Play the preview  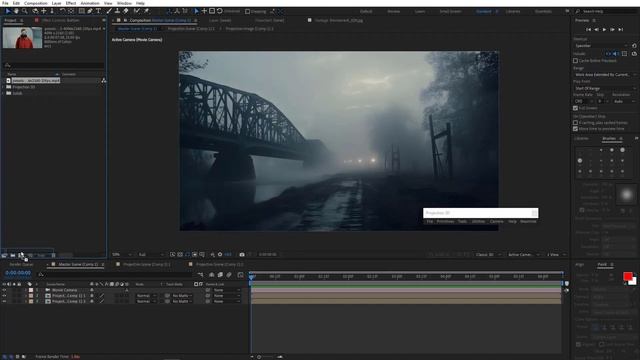[x=604, y=29]
